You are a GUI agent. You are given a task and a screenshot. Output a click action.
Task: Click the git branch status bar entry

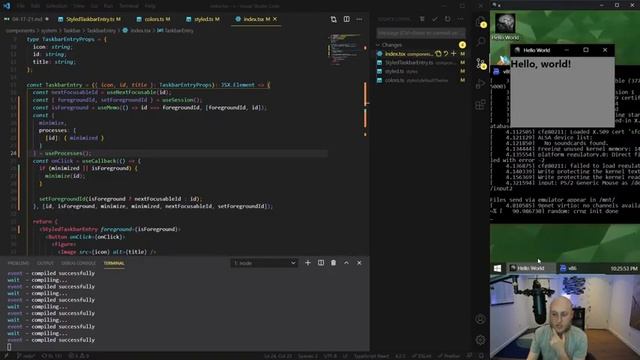[26, 356]
